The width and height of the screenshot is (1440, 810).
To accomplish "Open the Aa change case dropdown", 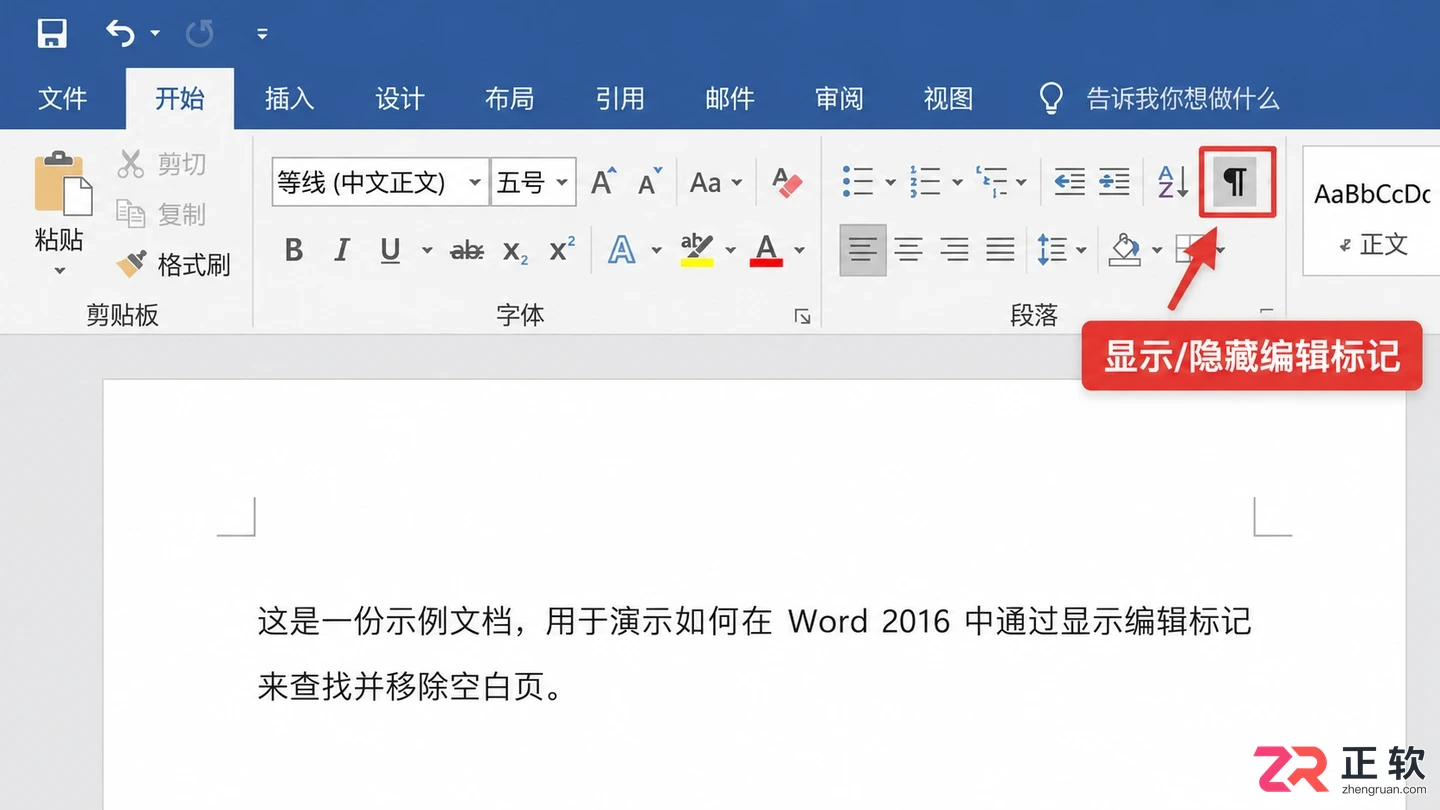I will point(716,182).
